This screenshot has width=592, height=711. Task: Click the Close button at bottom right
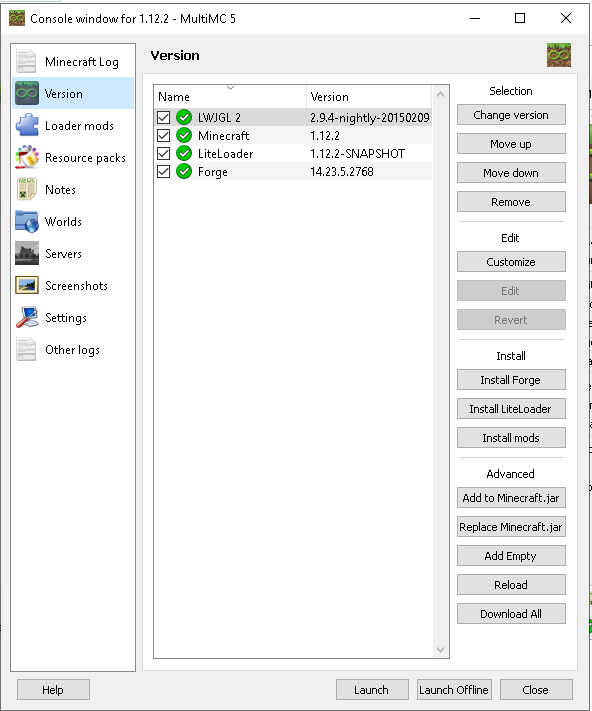point(536,690)
